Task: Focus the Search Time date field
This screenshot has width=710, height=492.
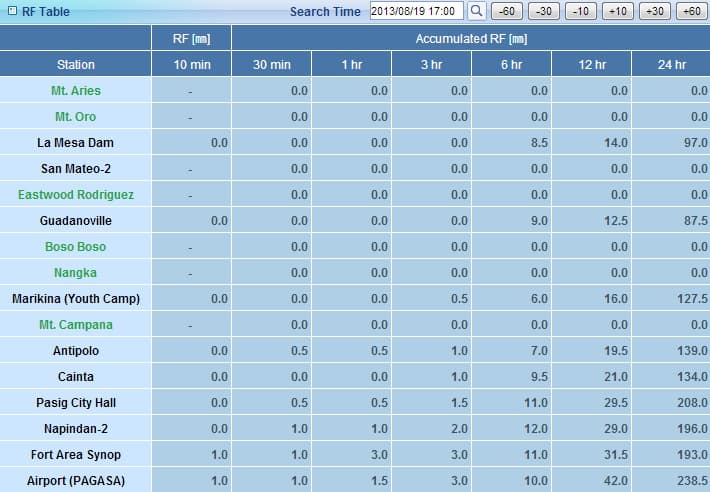Action: tap(416, 12)
